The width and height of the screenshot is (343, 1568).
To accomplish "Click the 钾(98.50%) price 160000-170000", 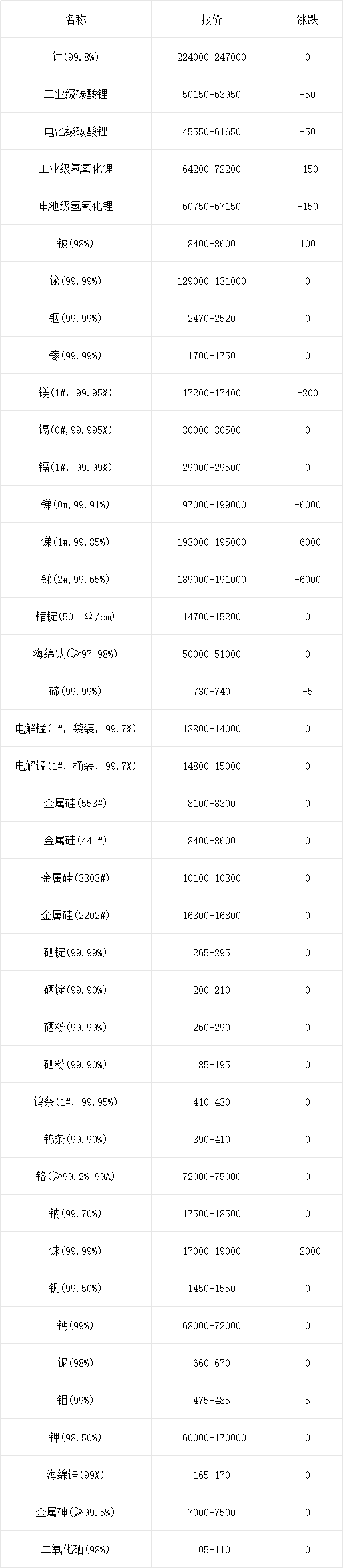I will click(x=212, y=1437).
